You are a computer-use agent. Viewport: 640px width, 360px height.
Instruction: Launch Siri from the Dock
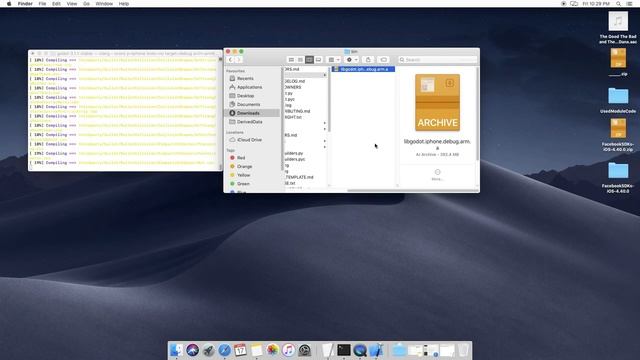pos(192,350)
